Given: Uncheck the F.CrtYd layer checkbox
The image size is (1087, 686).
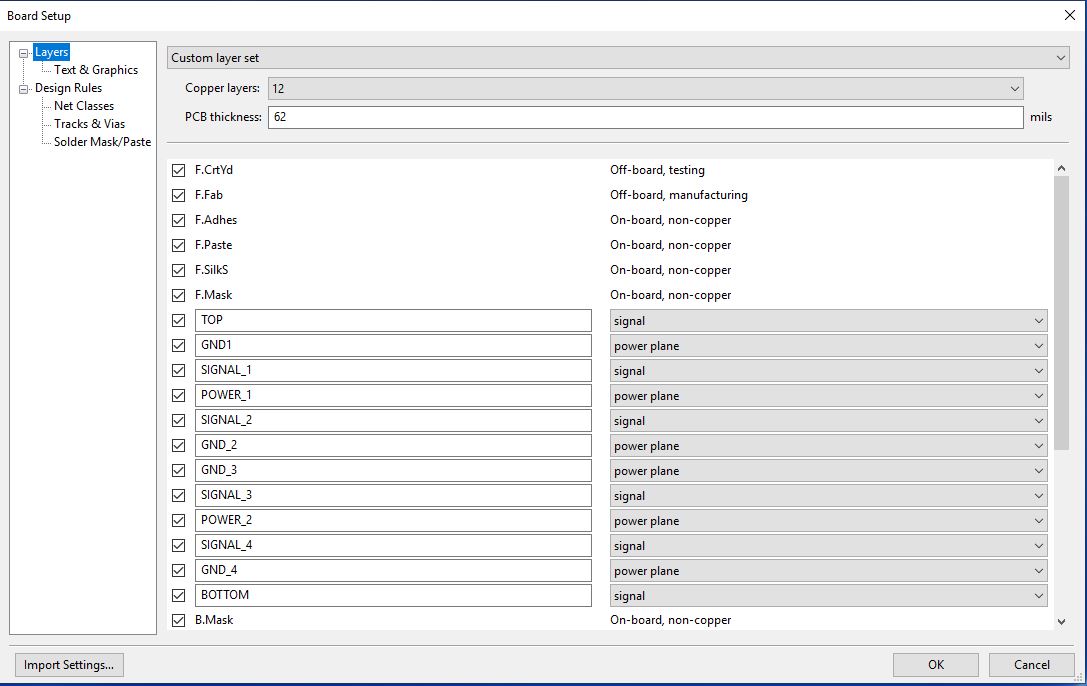Looking at the screenshot, I should tap(179, 171).
